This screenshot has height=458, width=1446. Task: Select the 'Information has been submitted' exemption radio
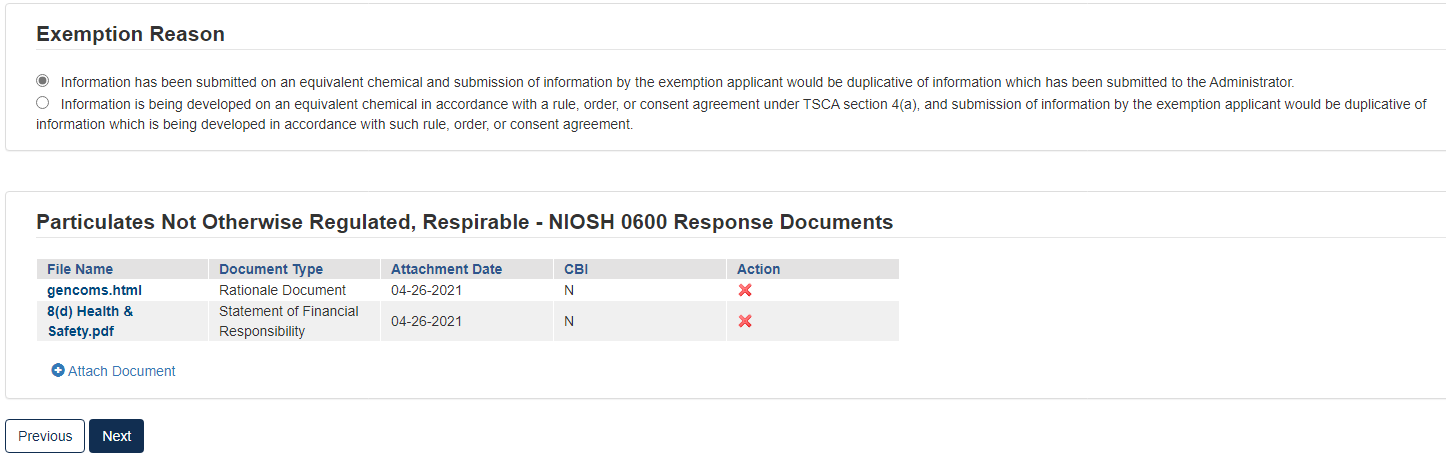click(x=43, y=81)
